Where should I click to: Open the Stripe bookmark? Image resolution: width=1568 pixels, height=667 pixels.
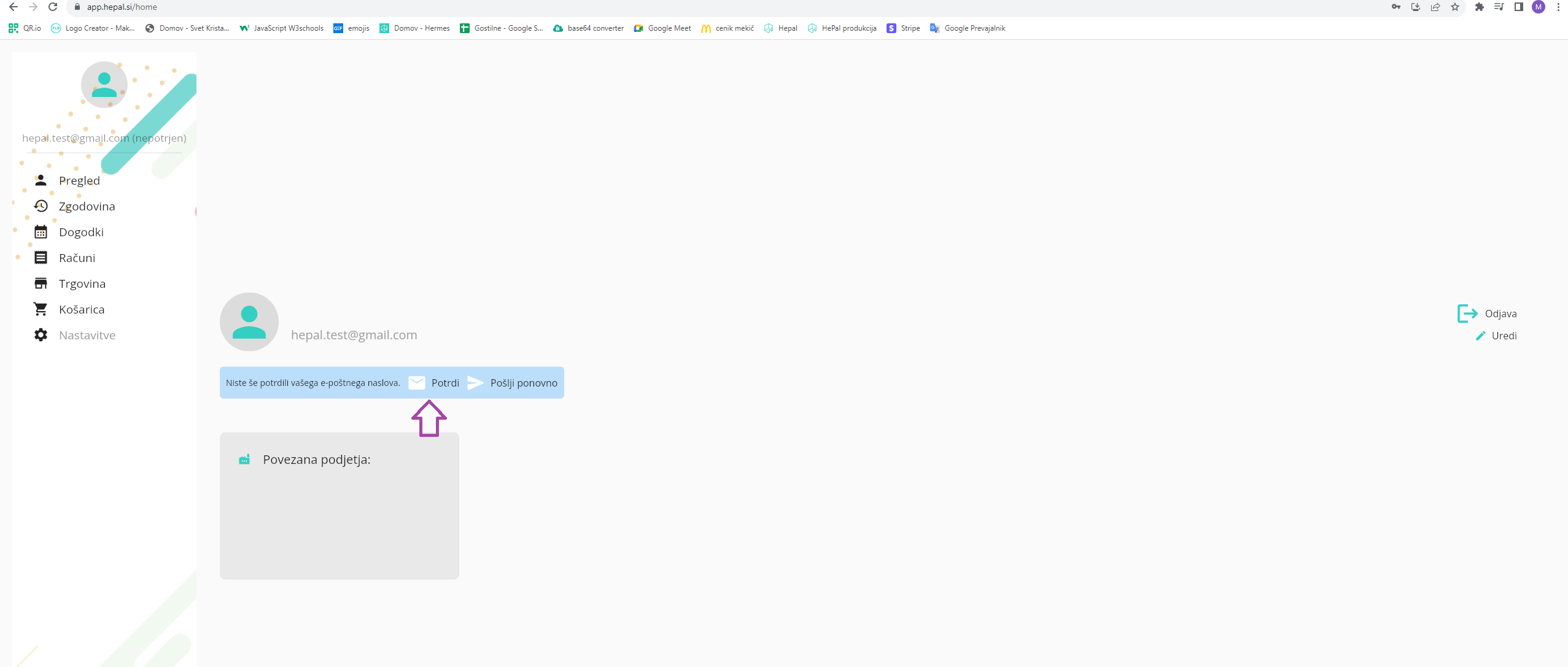coord(903,28)
